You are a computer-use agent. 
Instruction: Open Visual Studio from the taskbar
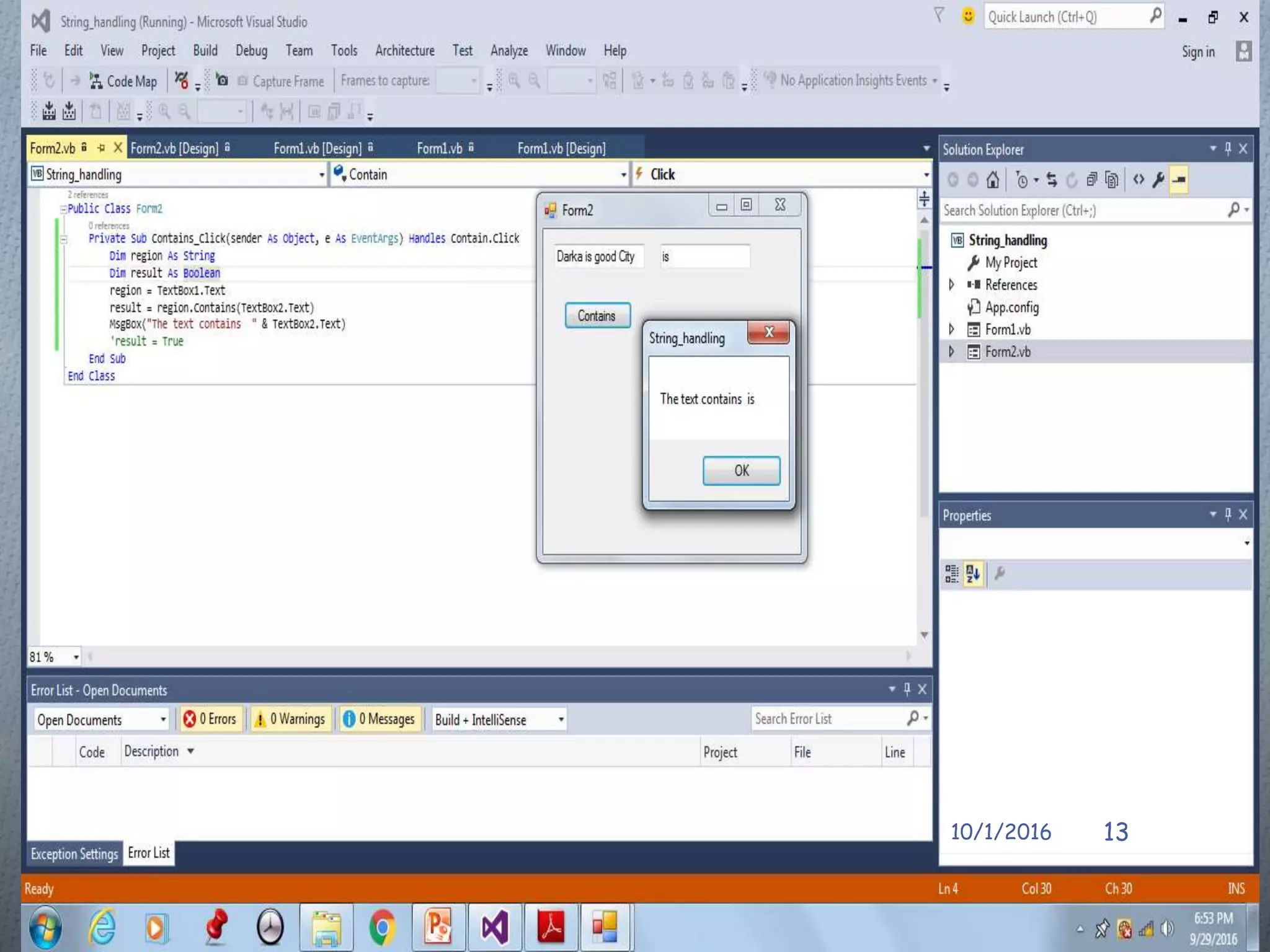pos(495,928)
